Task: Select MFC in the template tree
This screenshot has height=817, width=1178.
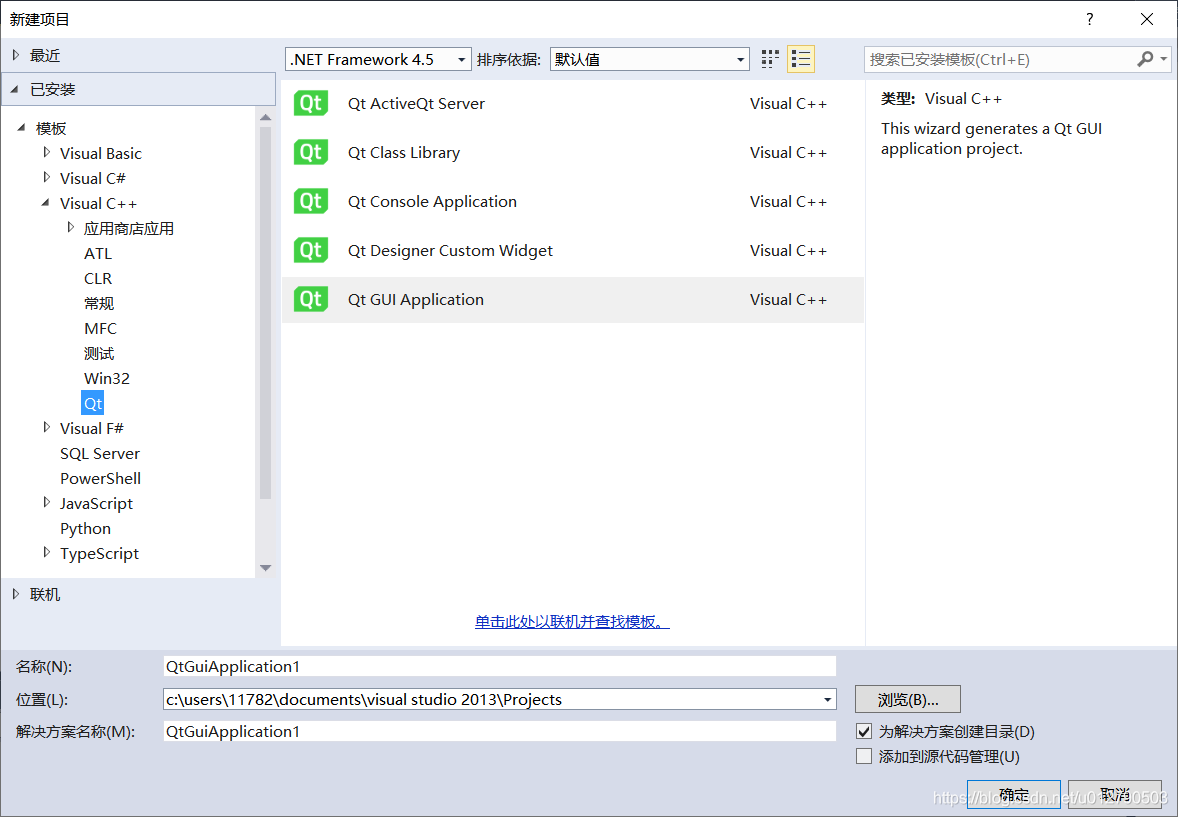Action: [x=100, y=328]
